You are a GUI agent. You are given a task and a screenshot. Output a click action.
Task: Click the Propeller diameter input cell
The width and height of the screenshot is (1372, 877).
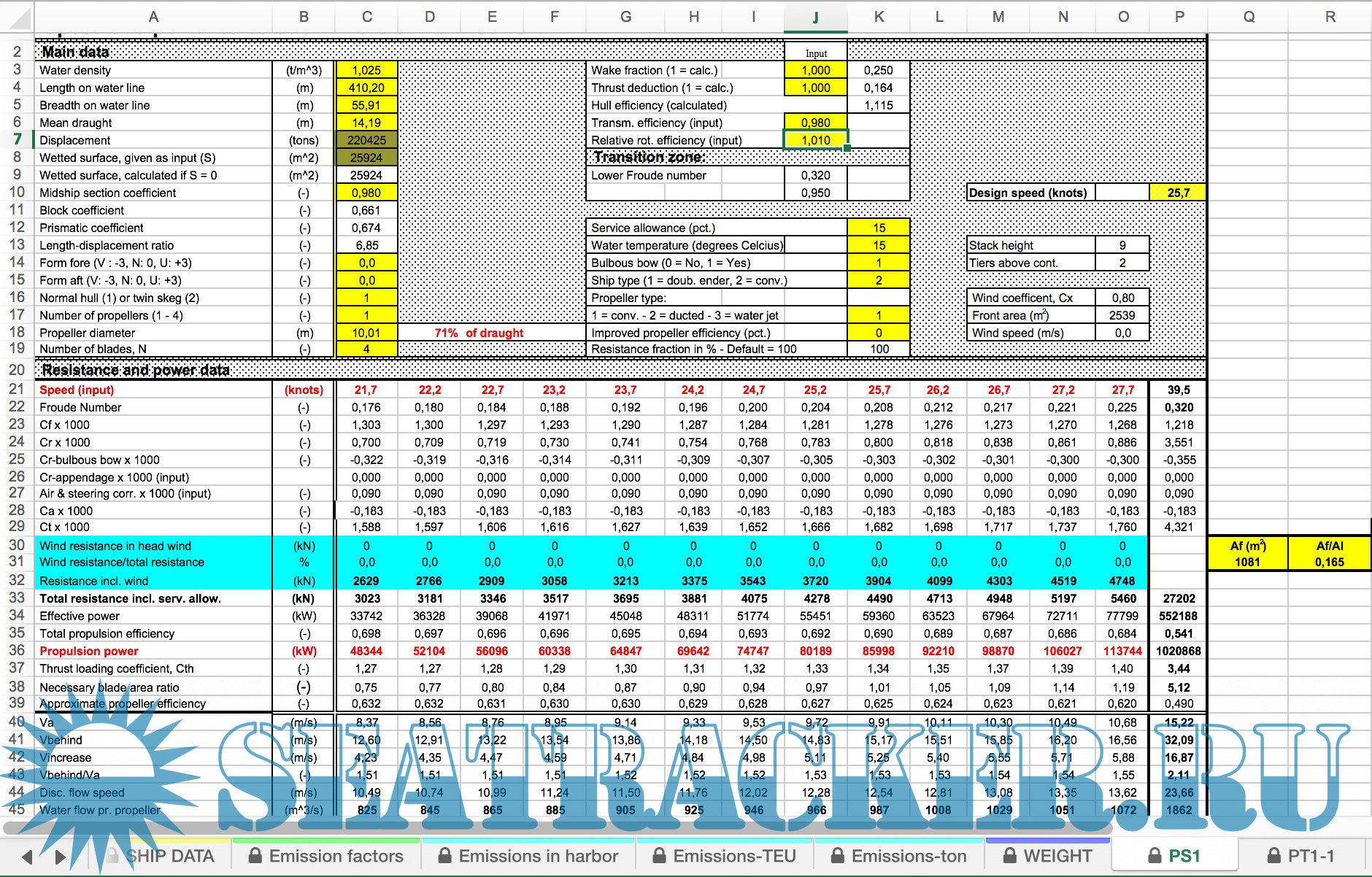tap(366, 333)
